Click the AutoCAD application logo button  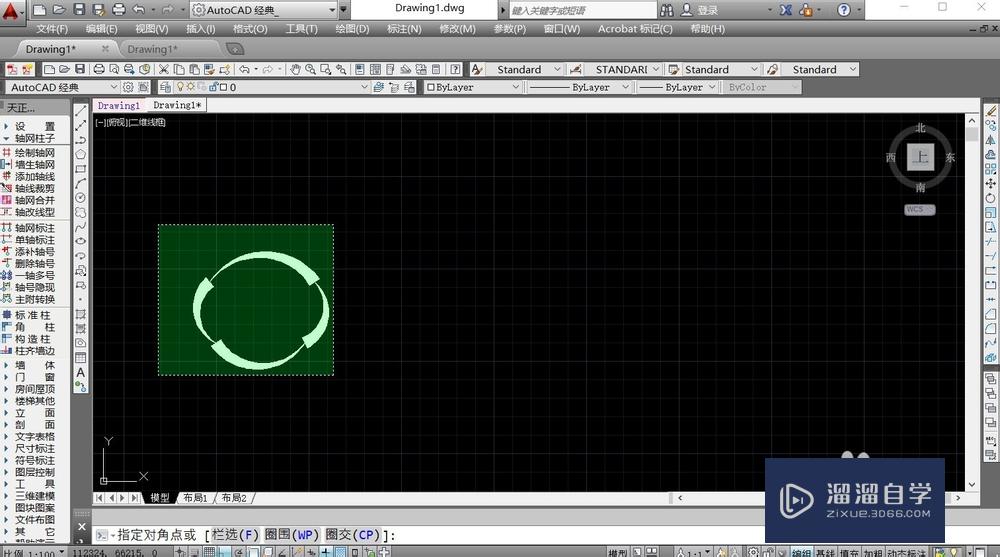(x=11, y=11)
